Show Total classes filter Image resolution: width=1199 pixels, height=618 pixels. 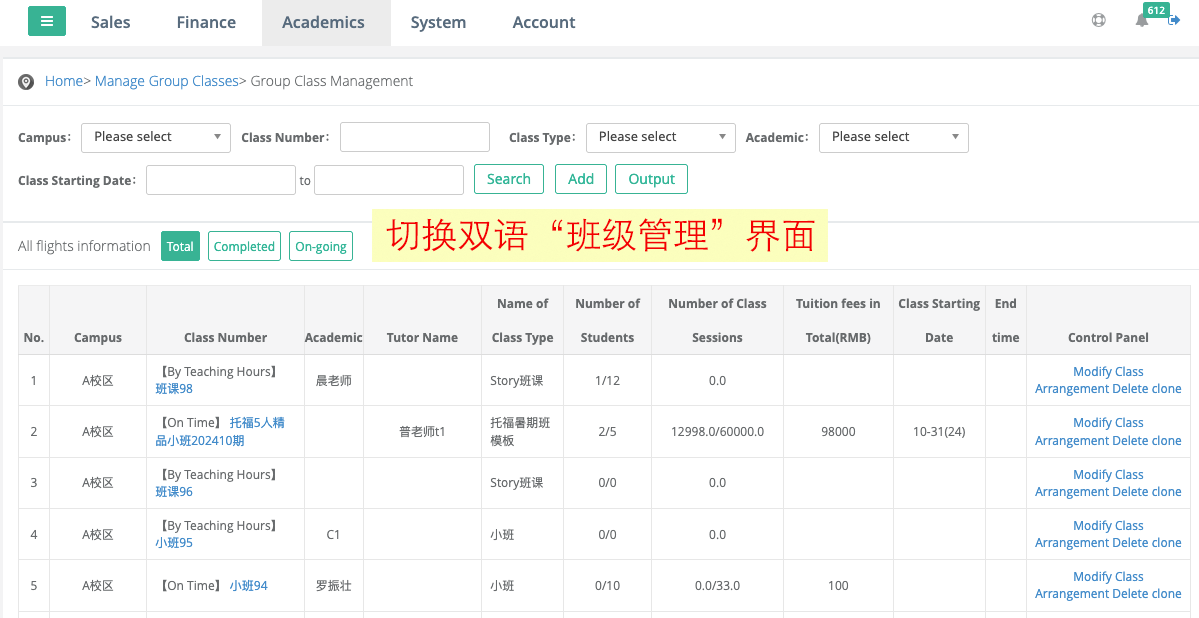pos(180,246)
